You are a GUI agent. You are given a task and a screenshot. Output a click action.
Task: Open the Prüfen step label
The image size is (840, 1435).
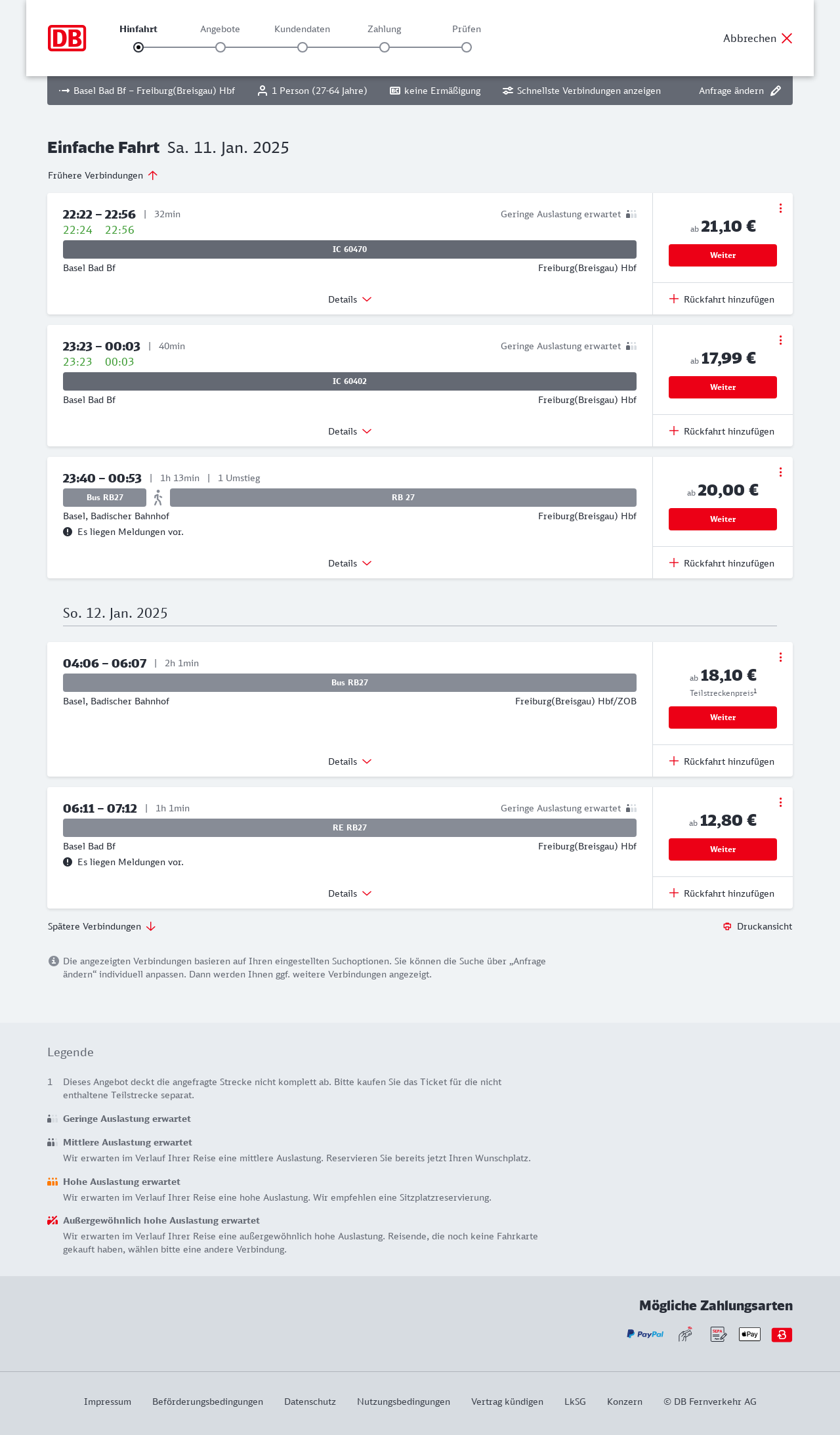coord(467,30)
